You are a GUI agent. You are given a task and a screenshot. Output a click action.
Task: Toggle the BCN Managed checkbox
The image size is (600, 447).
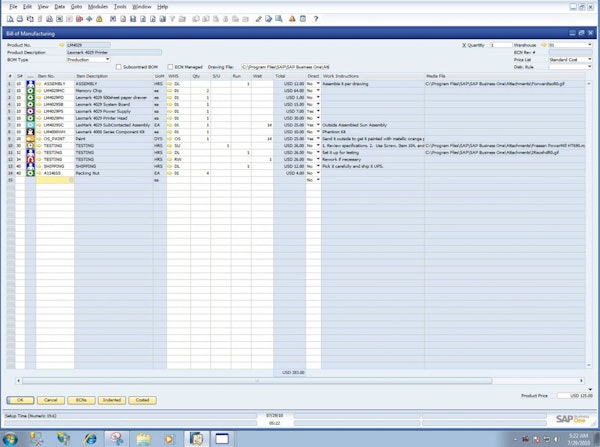click(170, 66)
